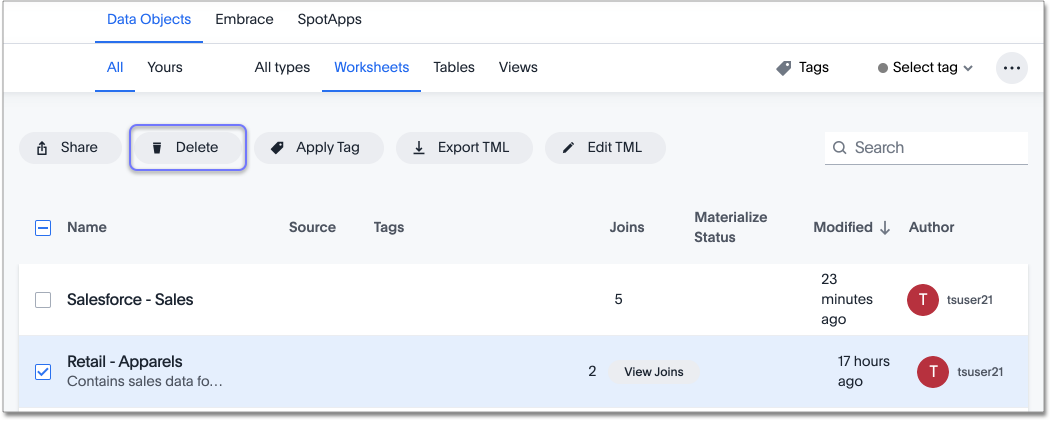Open the three-dot more options menu
The height and width of the screenshot is (421, 1051).
[1011, 68]
